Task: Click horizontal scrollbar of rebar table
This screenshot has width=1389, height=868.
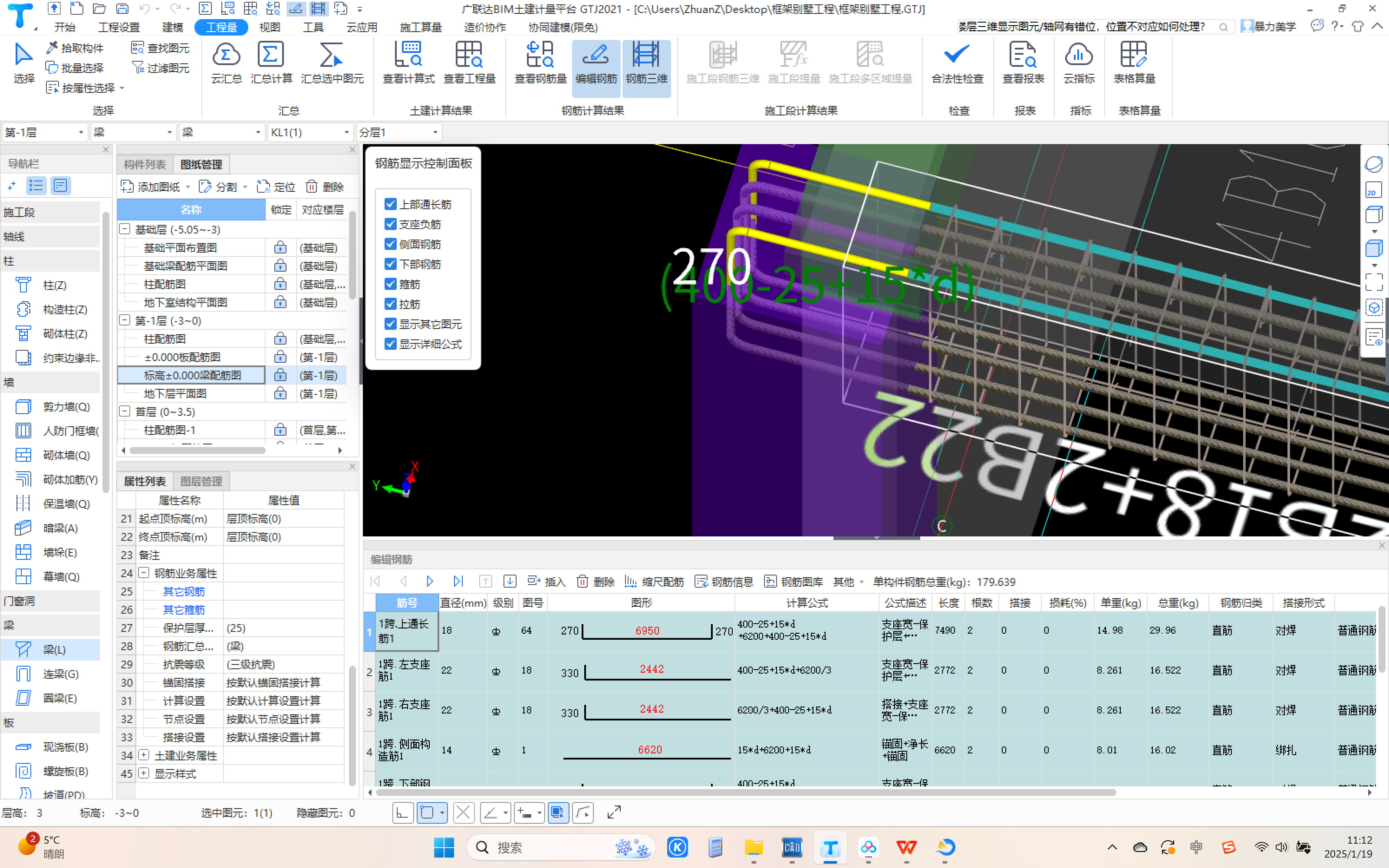Action: click(746, 792)
